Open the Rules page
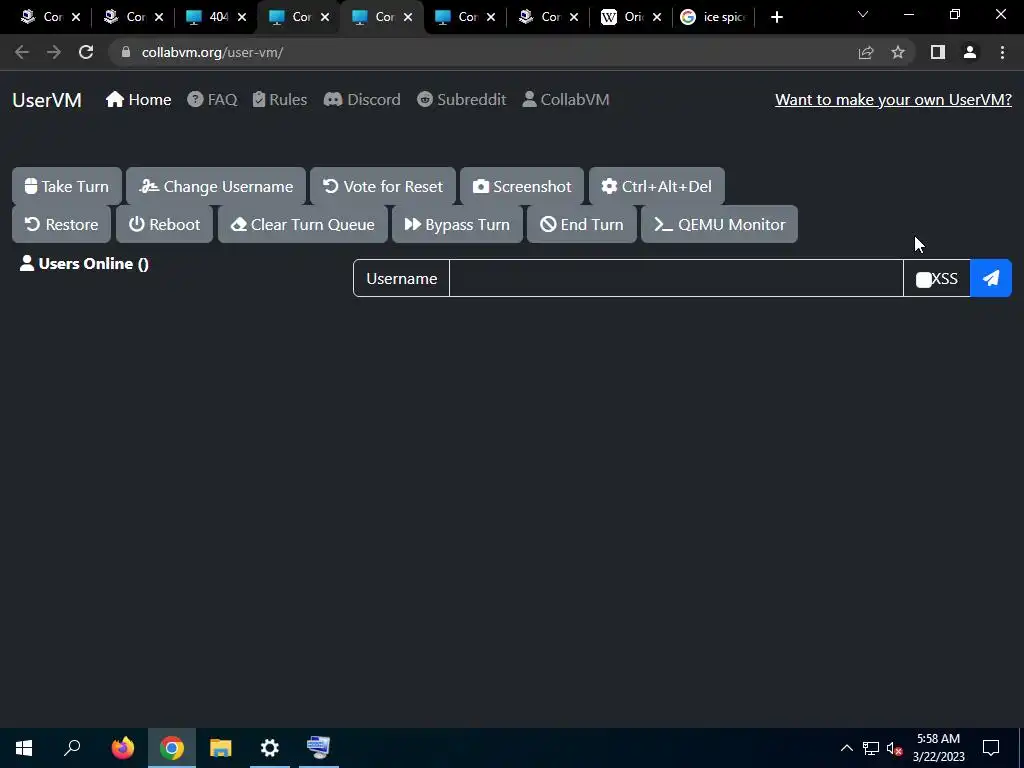Viewport: 1024px width, 768px height. [x=280, y=99]
